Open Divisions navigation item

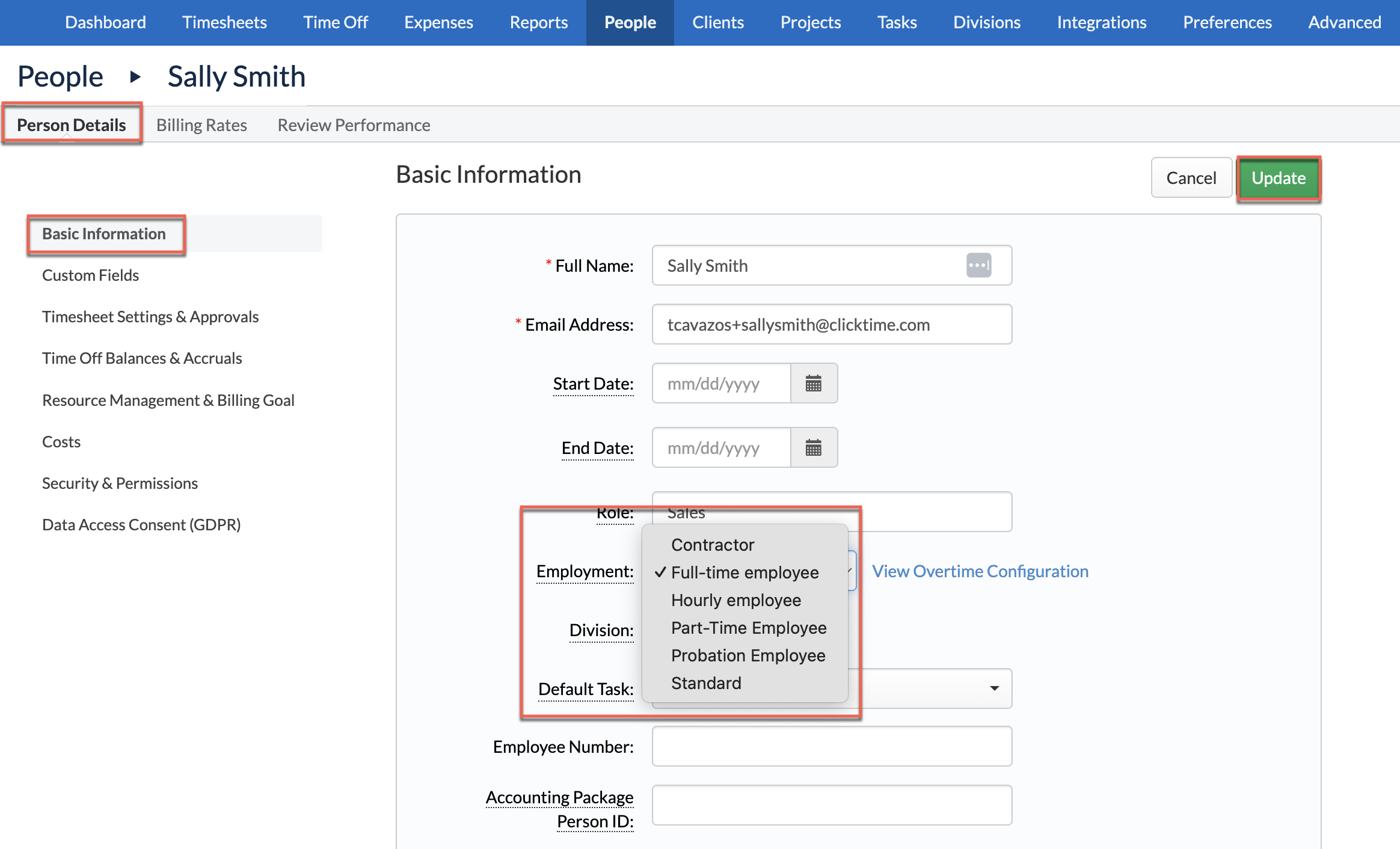point(987,22)
